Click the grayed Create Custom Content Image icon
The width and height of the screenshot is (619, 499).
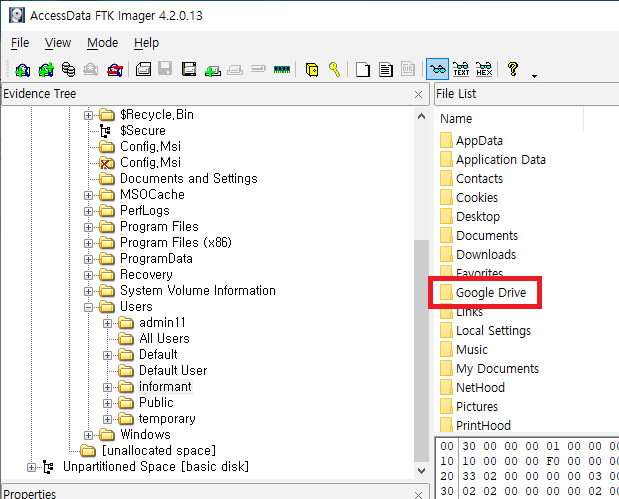pyautogui.click(x=234, y=70)
